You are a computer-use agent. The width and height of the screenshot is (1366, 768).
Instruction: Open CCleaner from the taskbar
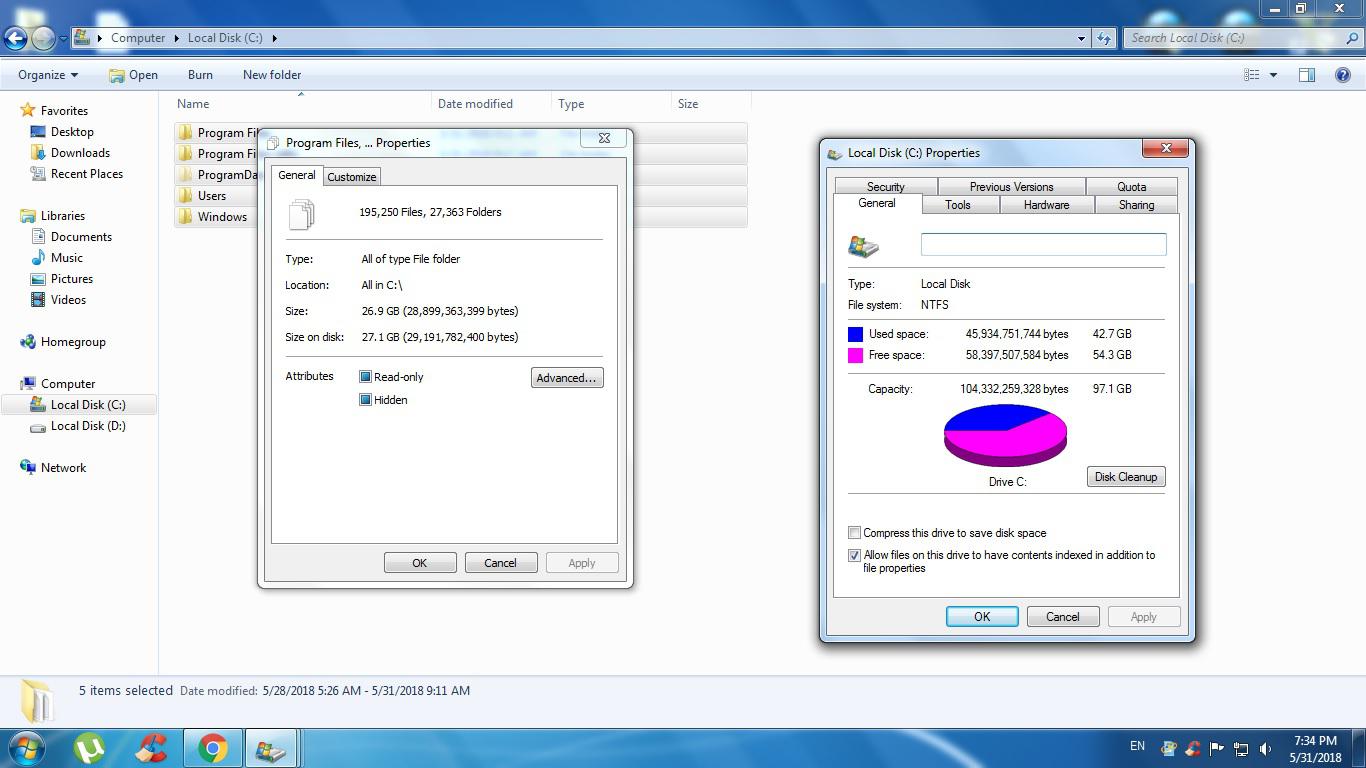pyautogui.click(x=151, y=748)
